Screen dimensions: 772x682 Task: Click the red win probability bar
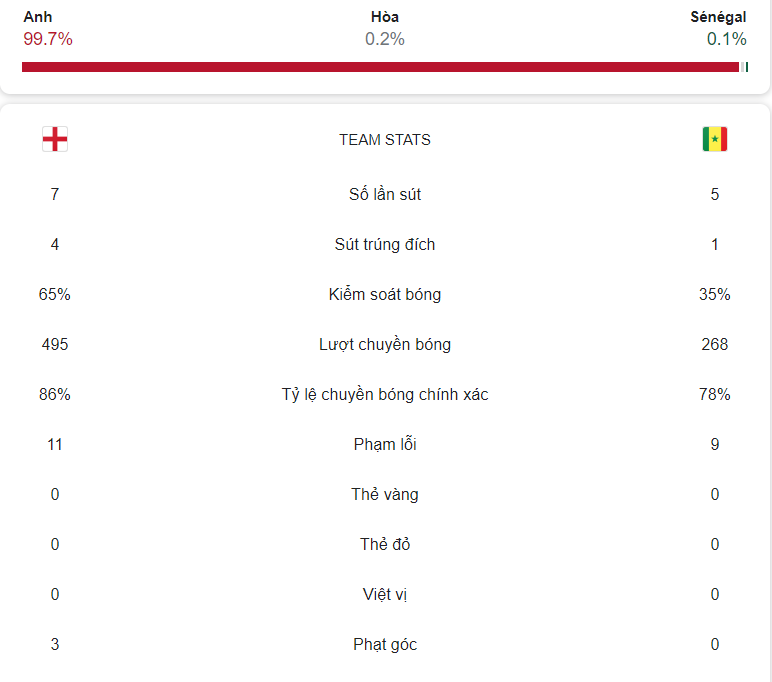pos(380,67)
